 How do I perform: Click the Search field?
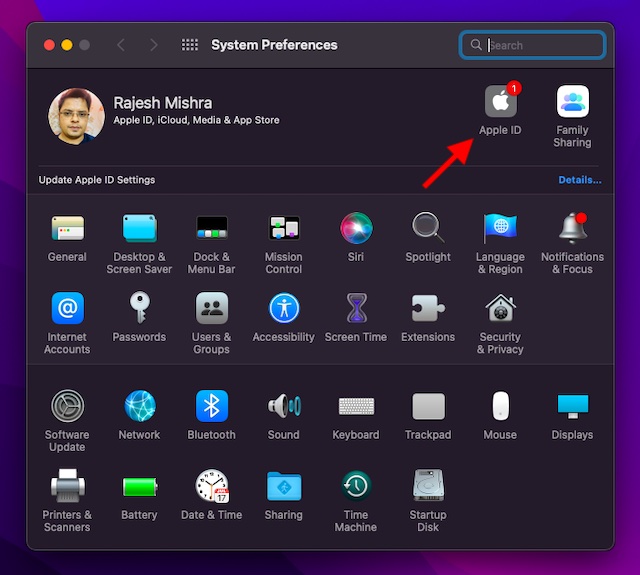[x=532, y=45]
